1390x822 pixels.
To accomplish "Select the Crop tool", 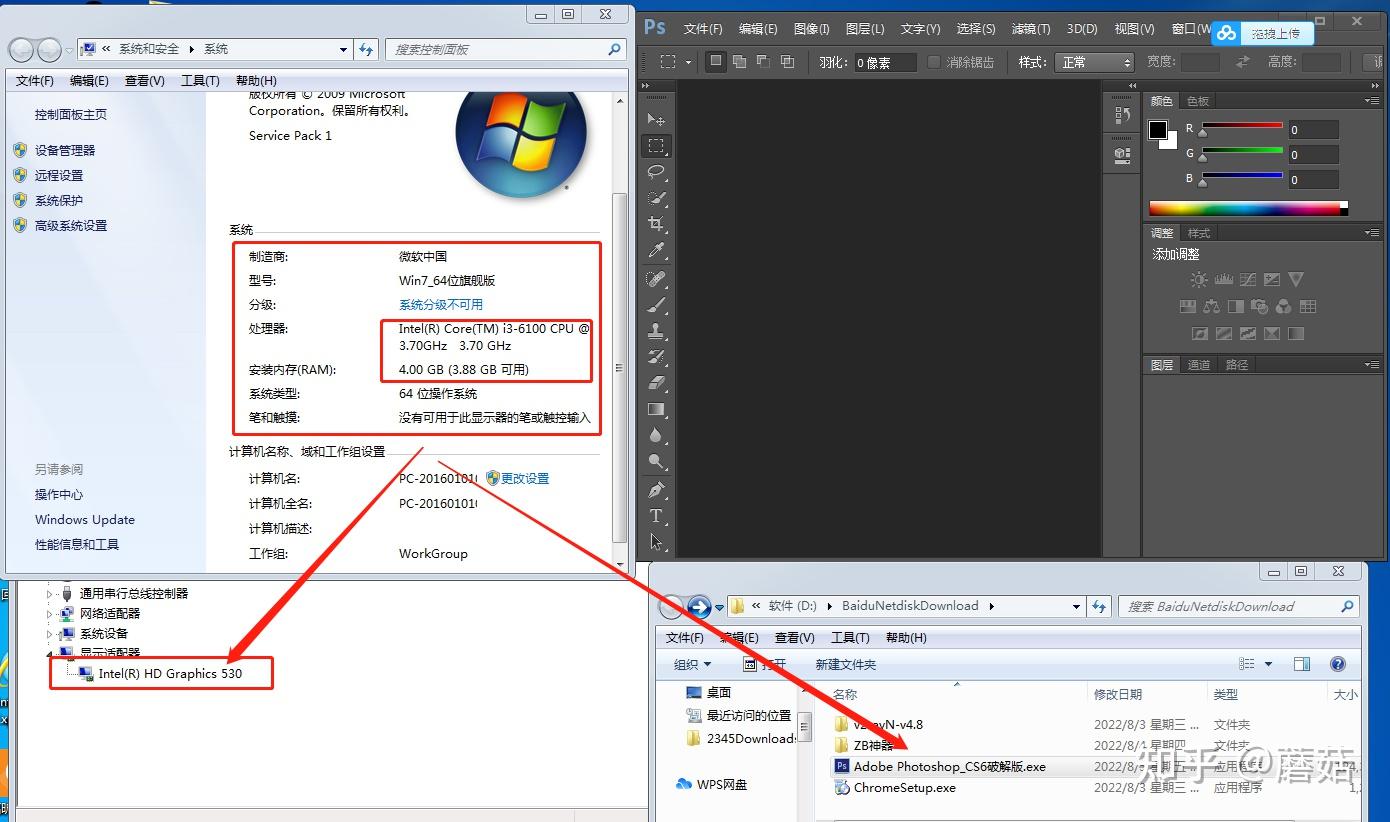I will pos(656,224).
